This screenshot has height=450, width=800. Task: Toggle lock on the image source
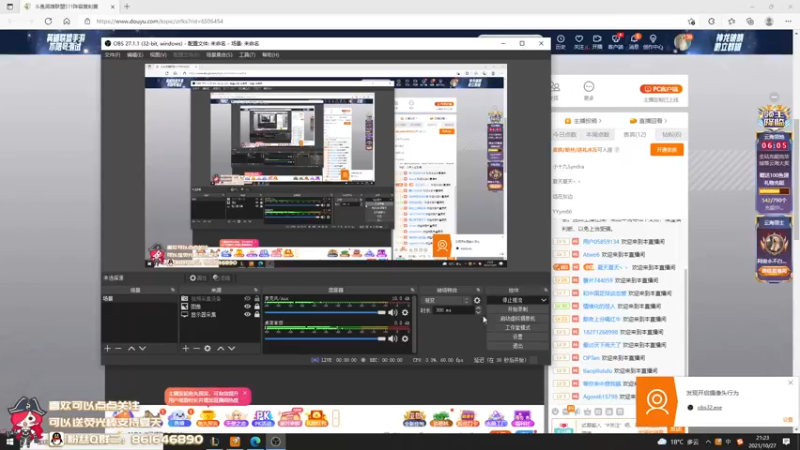pos(257,307)
